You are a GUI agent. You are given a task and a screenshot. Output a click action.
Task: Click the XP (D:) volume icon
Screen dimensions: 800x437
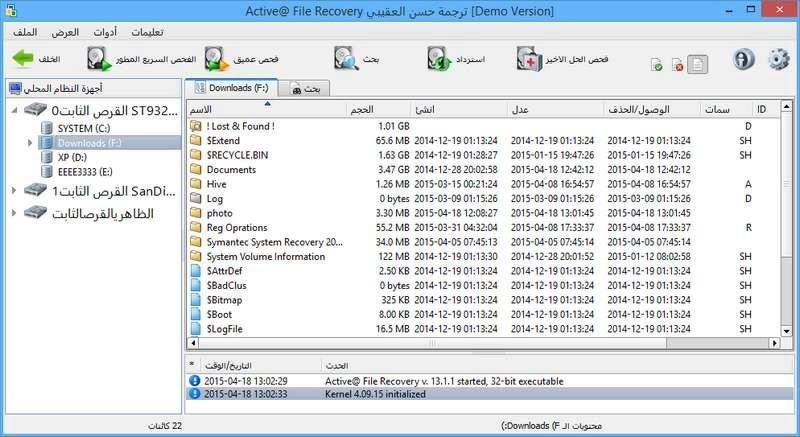click(46, 157)
